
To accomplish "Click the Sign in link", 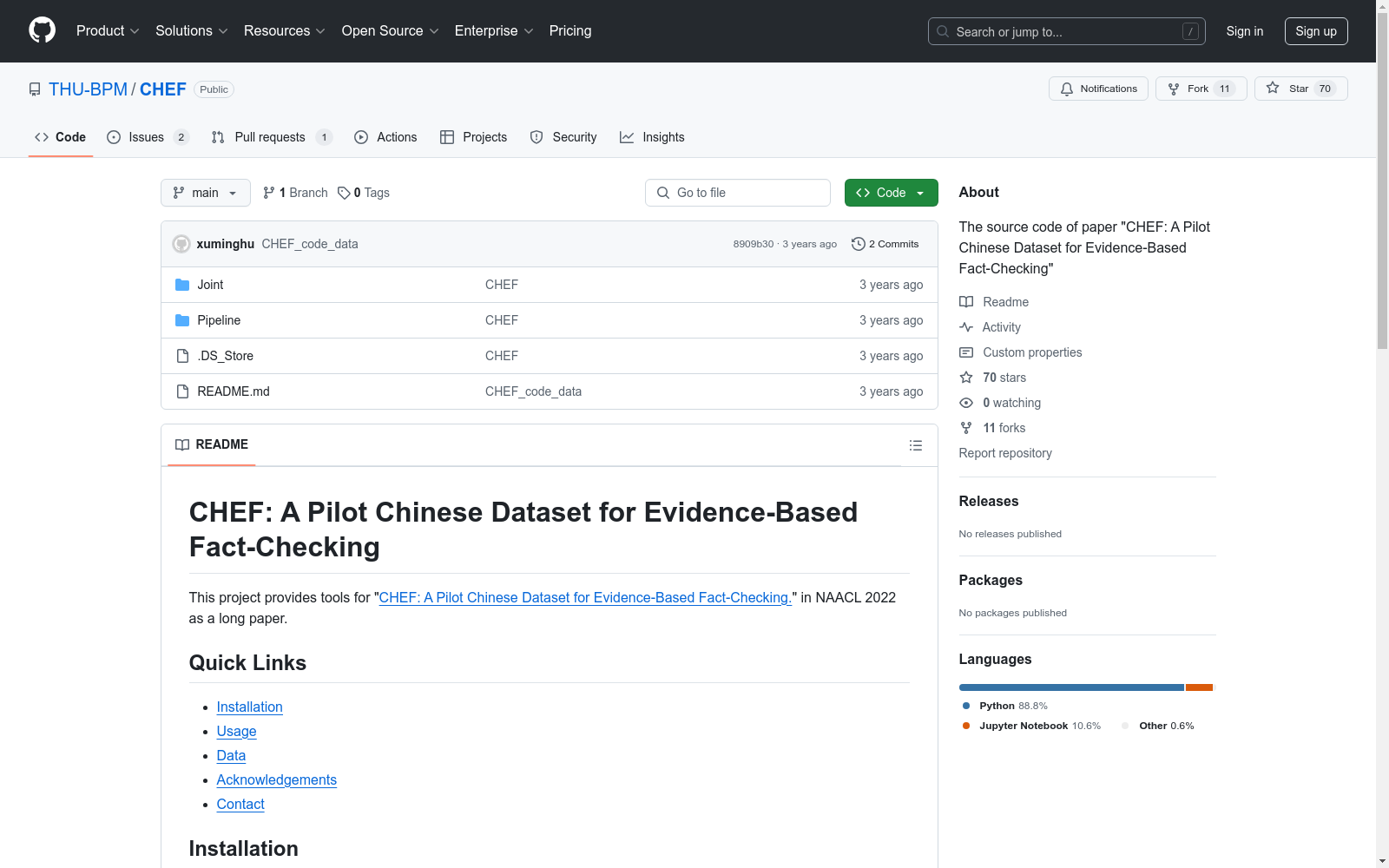I will (1245, 31).
